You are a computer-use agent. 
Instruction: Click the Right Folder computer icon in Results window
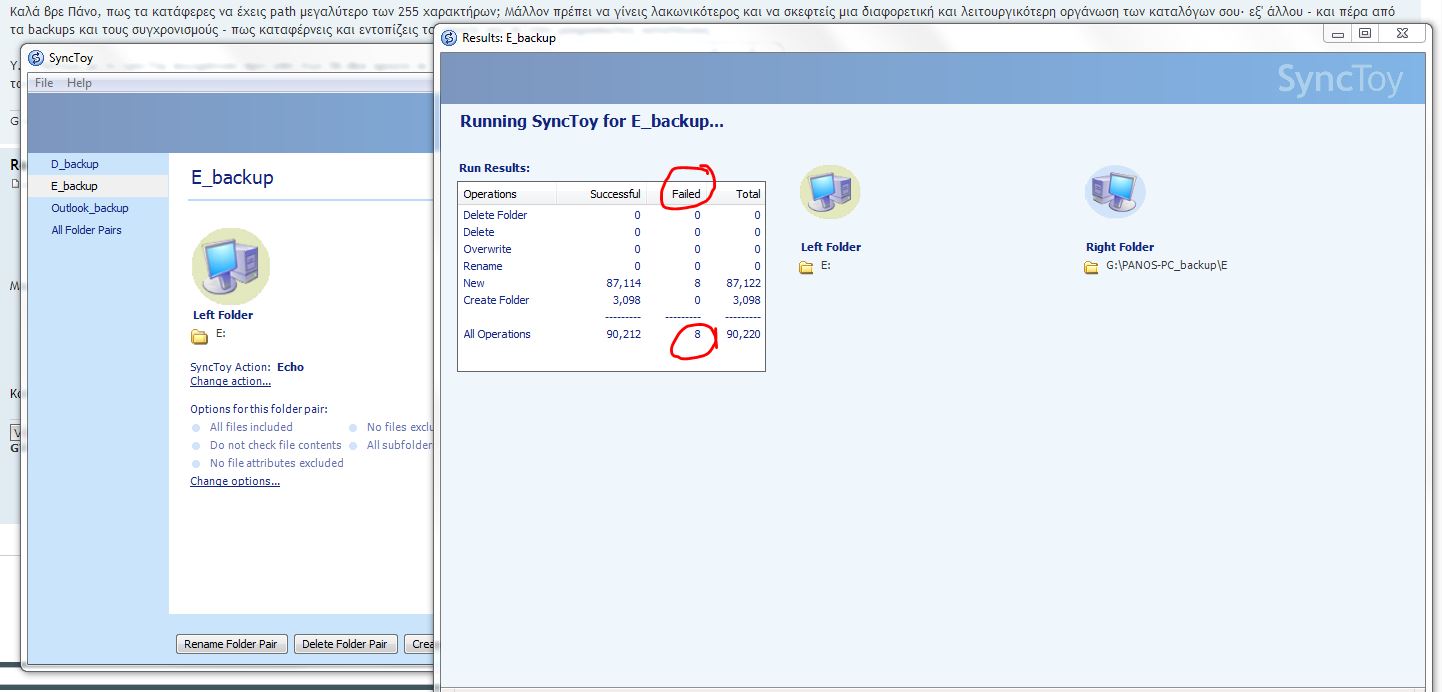pyautogui.click(x=1115, y=192)
